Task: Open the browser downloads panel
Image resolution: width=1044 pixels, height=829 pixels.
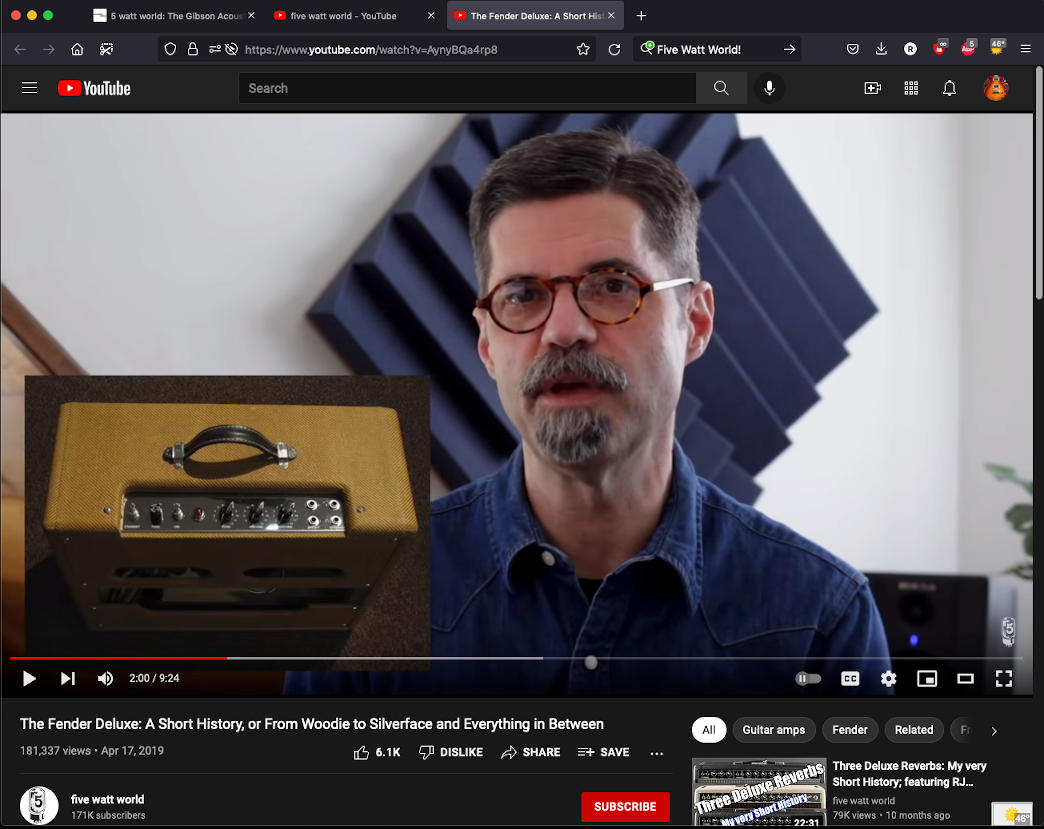Action: (881, 49)
